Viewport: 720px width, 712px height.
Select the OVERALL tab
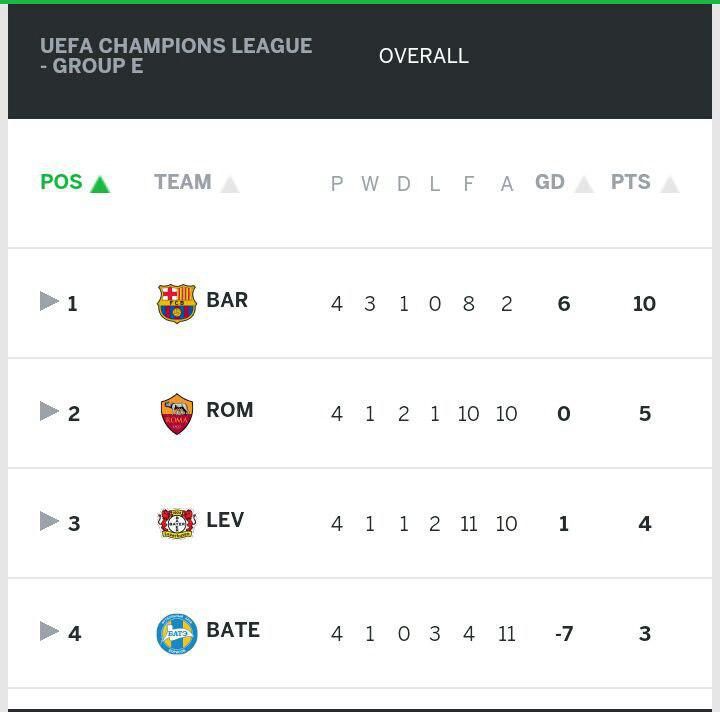(424, 56)
